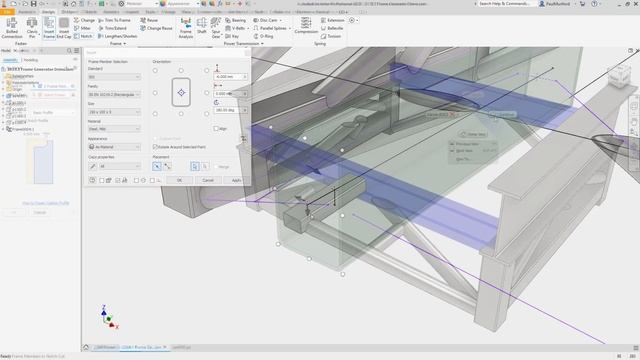Launch the Frame Analysis tool
This screenshot has height=360, width=640.
click(x=186, y=28)
